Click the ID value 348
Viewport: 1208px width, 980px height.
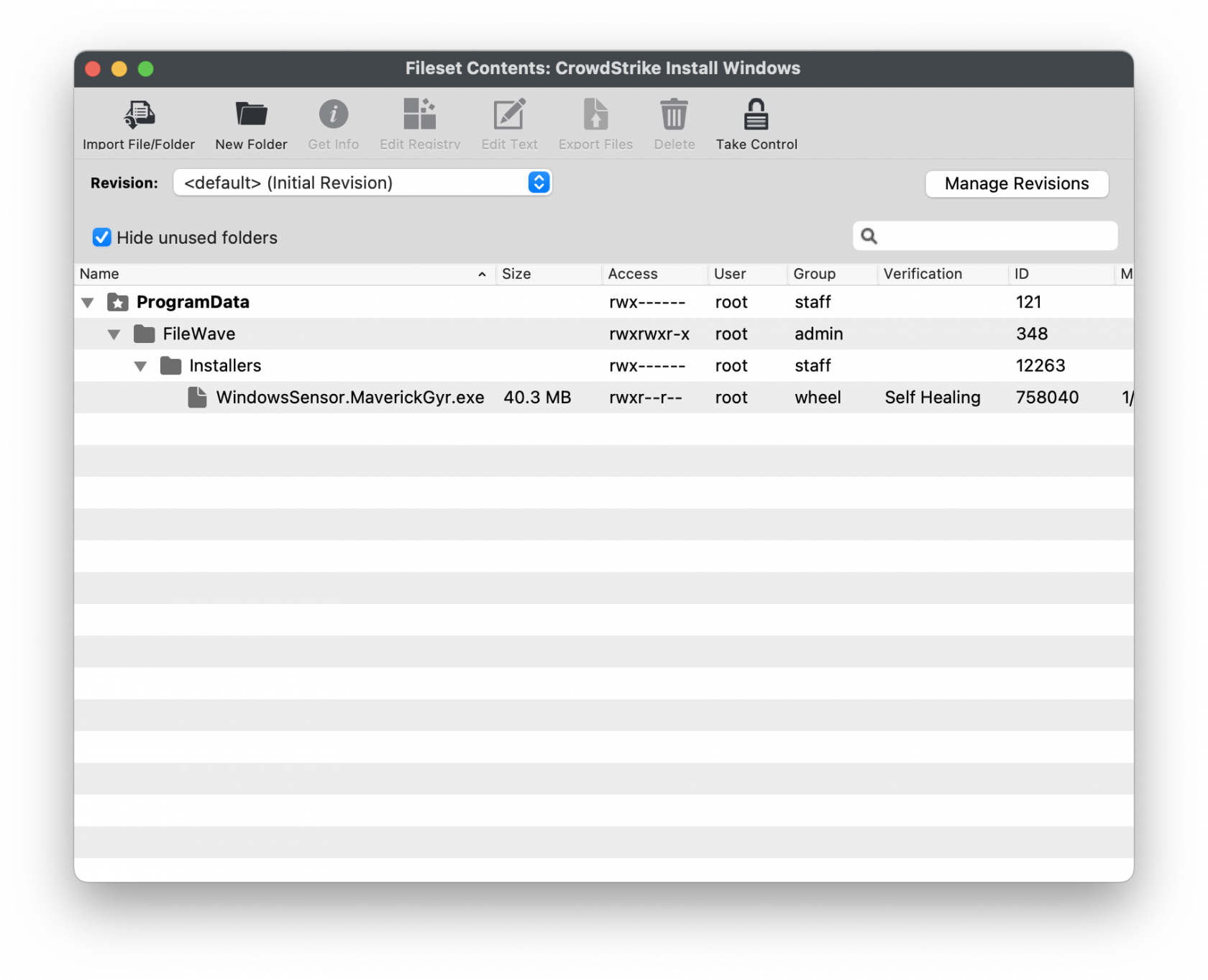(x=1032, y=334)
